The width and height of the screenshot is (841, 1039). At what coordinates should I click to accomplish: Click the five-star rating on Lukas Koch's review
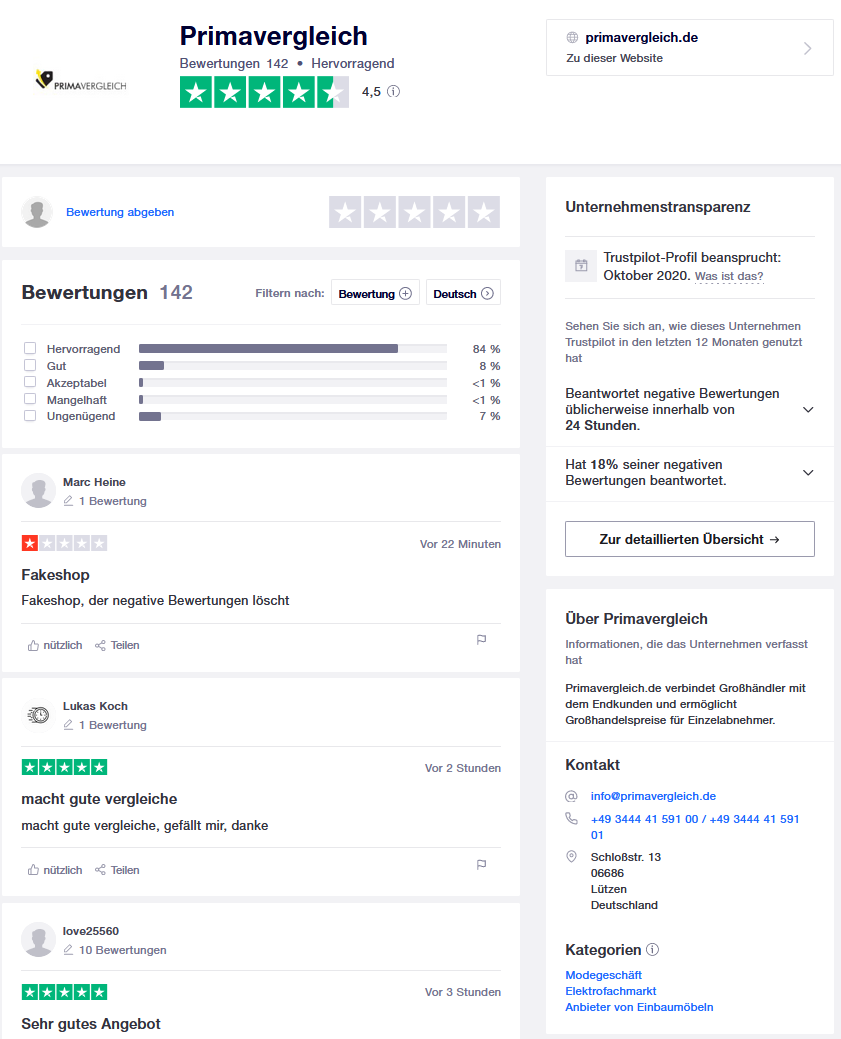click(64, 767)
